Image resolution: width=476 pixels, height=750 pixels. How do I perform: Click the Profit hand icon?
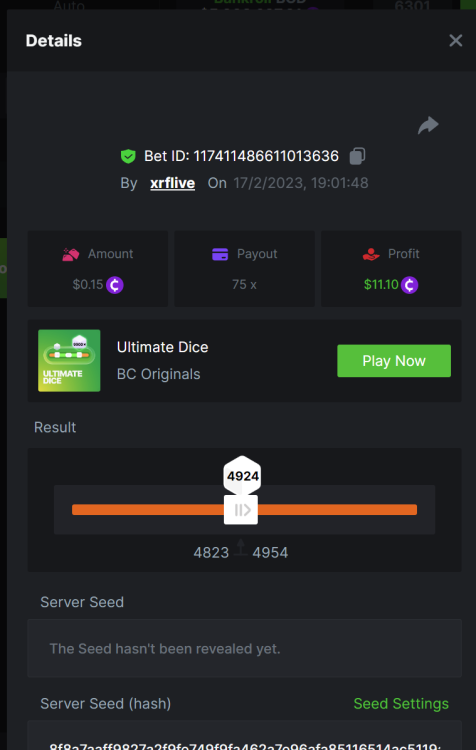(371, 254)
